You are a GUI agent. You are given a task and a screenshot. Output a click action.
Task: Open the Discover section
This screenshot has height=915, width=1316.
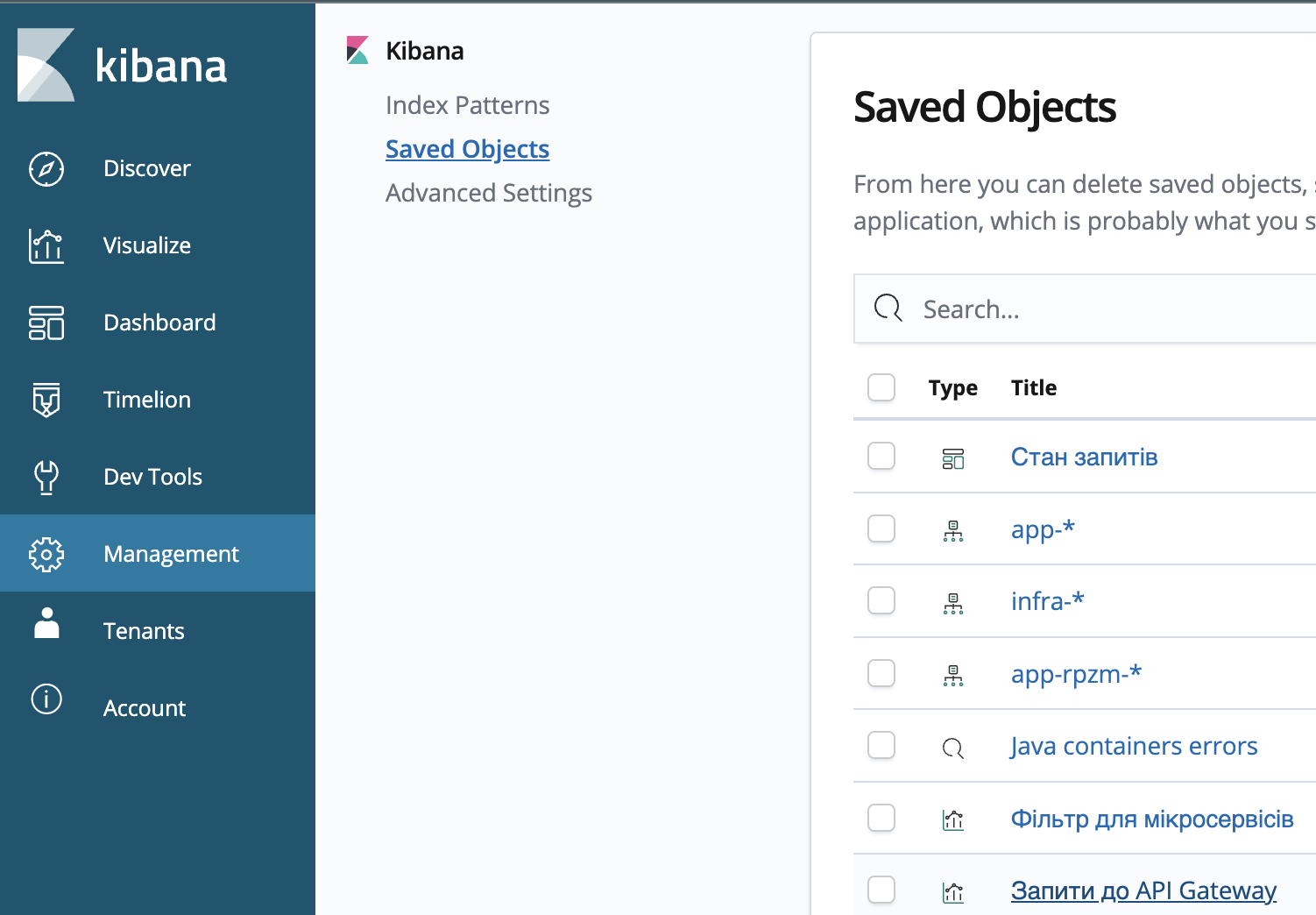tap(158, 168)
